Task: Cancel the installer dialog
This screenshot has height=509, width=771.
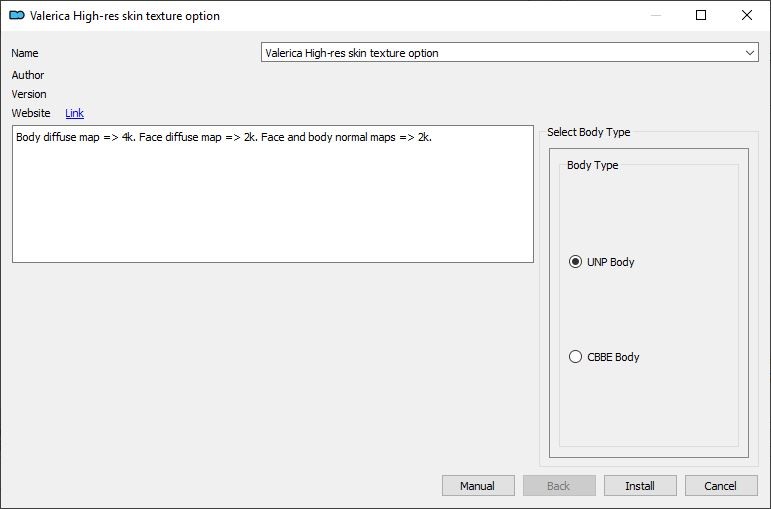Action: point(721,486)
